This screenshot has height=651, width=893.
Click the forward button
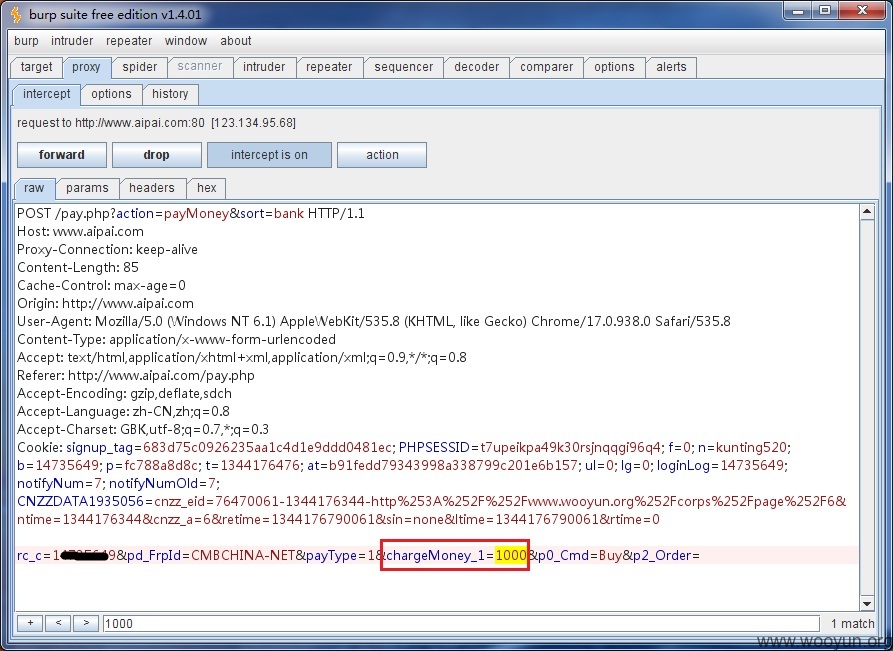tap(62, 155)
